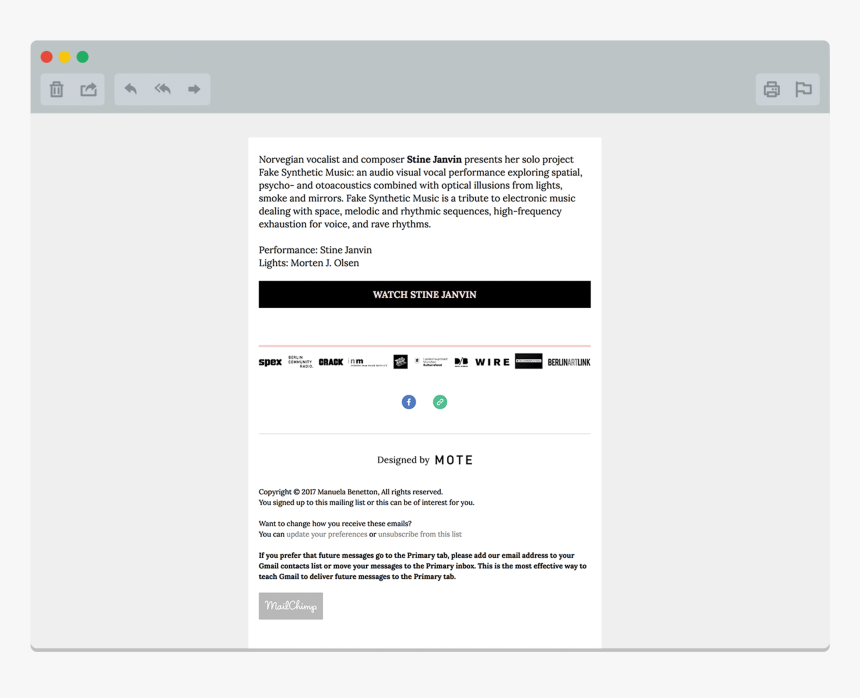Print the email via the printer icon
860x698 pixels.
point(771,89)
